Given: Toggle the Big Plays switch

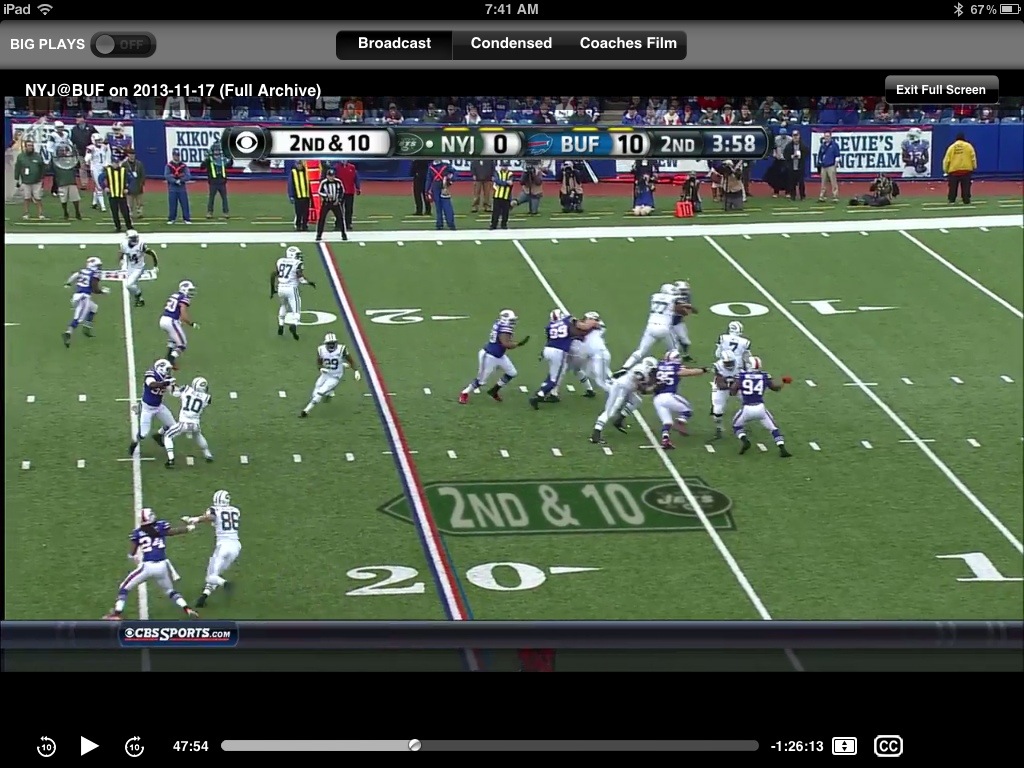Looking at the screenshot, I should (122, 45).
